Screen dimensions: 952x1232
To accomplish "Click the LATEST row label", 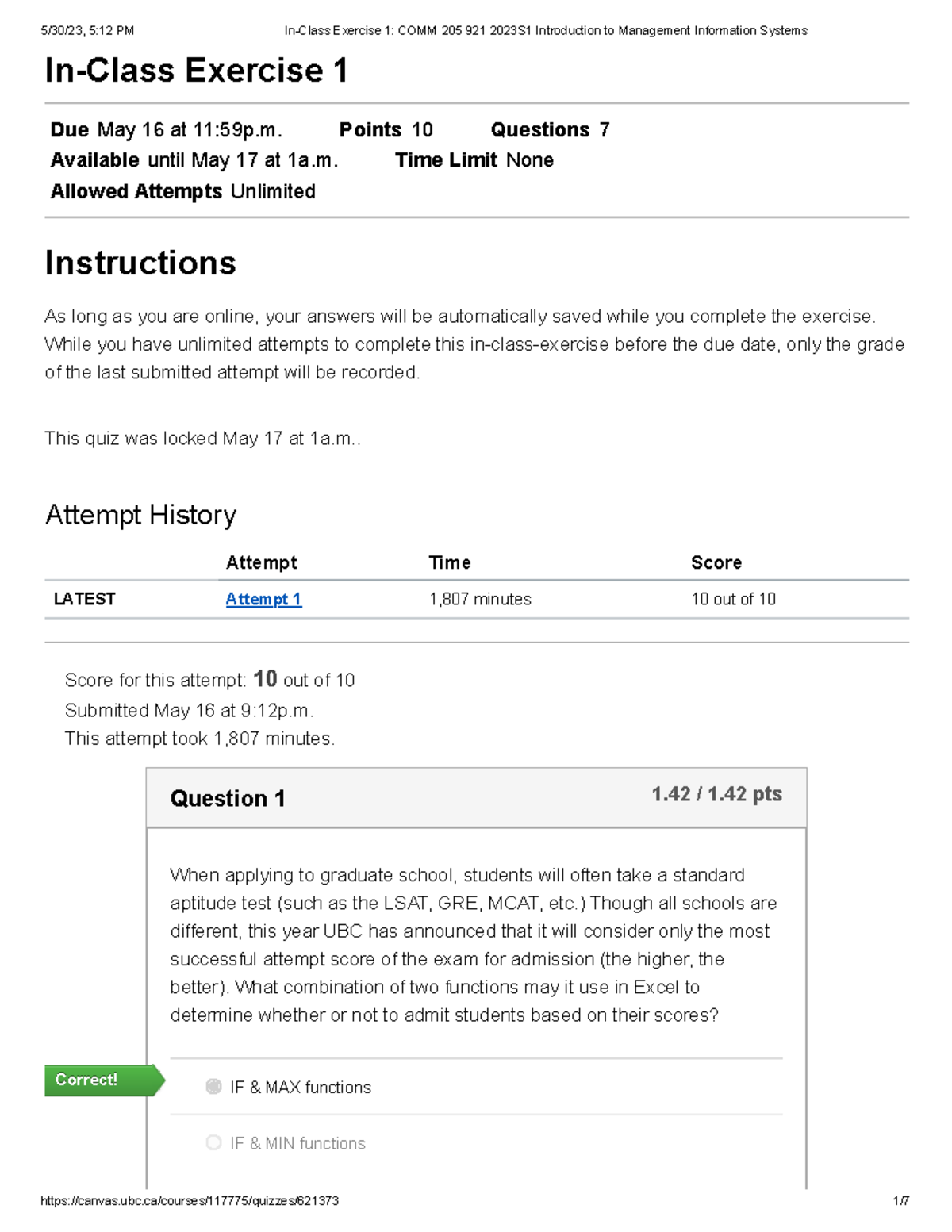I will click(84, 600).
